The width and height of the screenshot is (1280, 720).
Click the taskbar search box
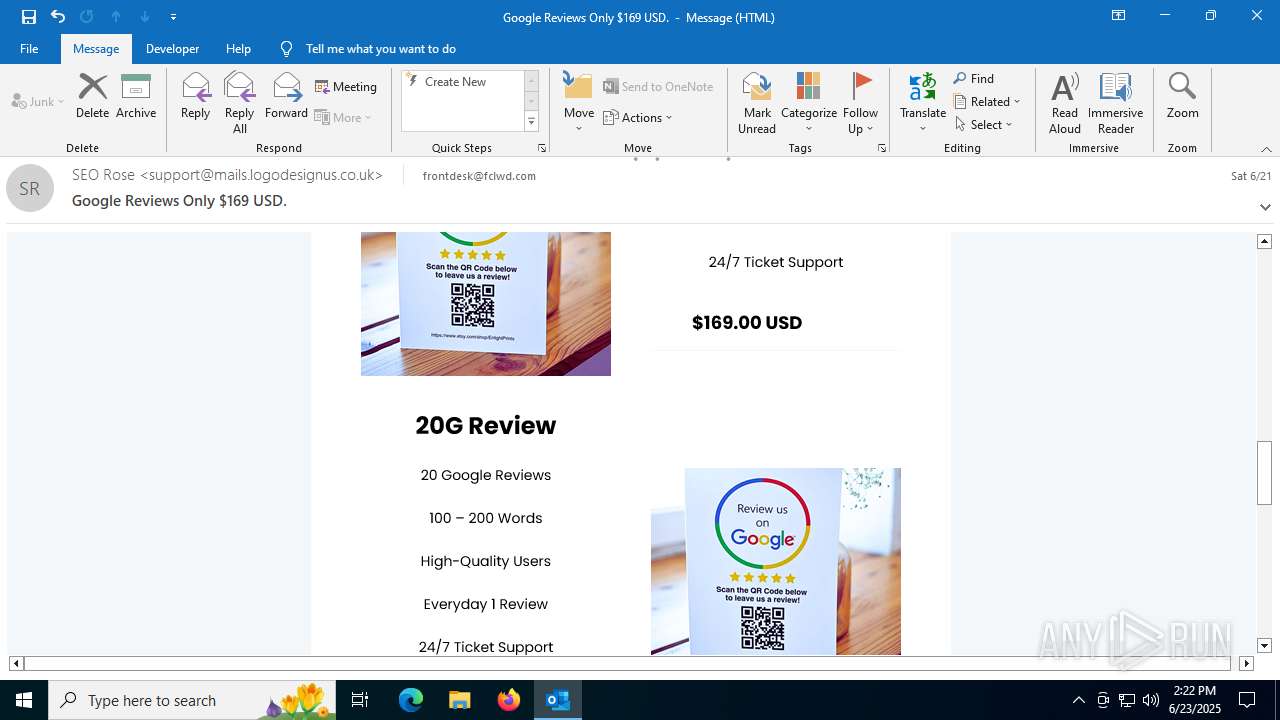pyautogui.click(x=194, y=700)
